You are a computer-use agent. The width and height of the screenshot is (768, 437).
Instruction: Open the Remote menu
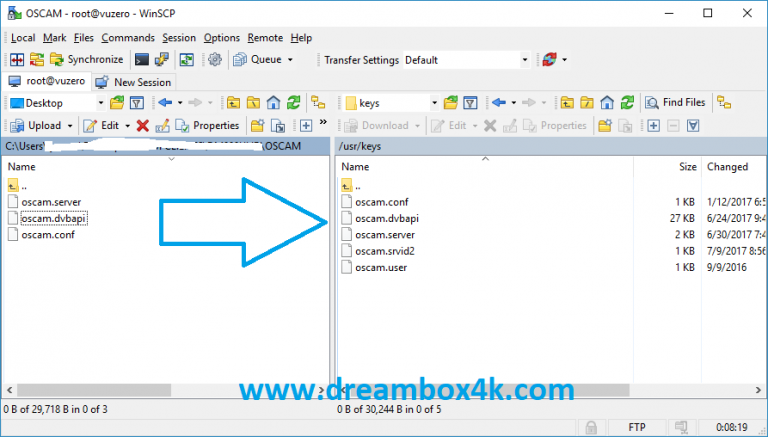pyautogui.click(x=265, y=38)
